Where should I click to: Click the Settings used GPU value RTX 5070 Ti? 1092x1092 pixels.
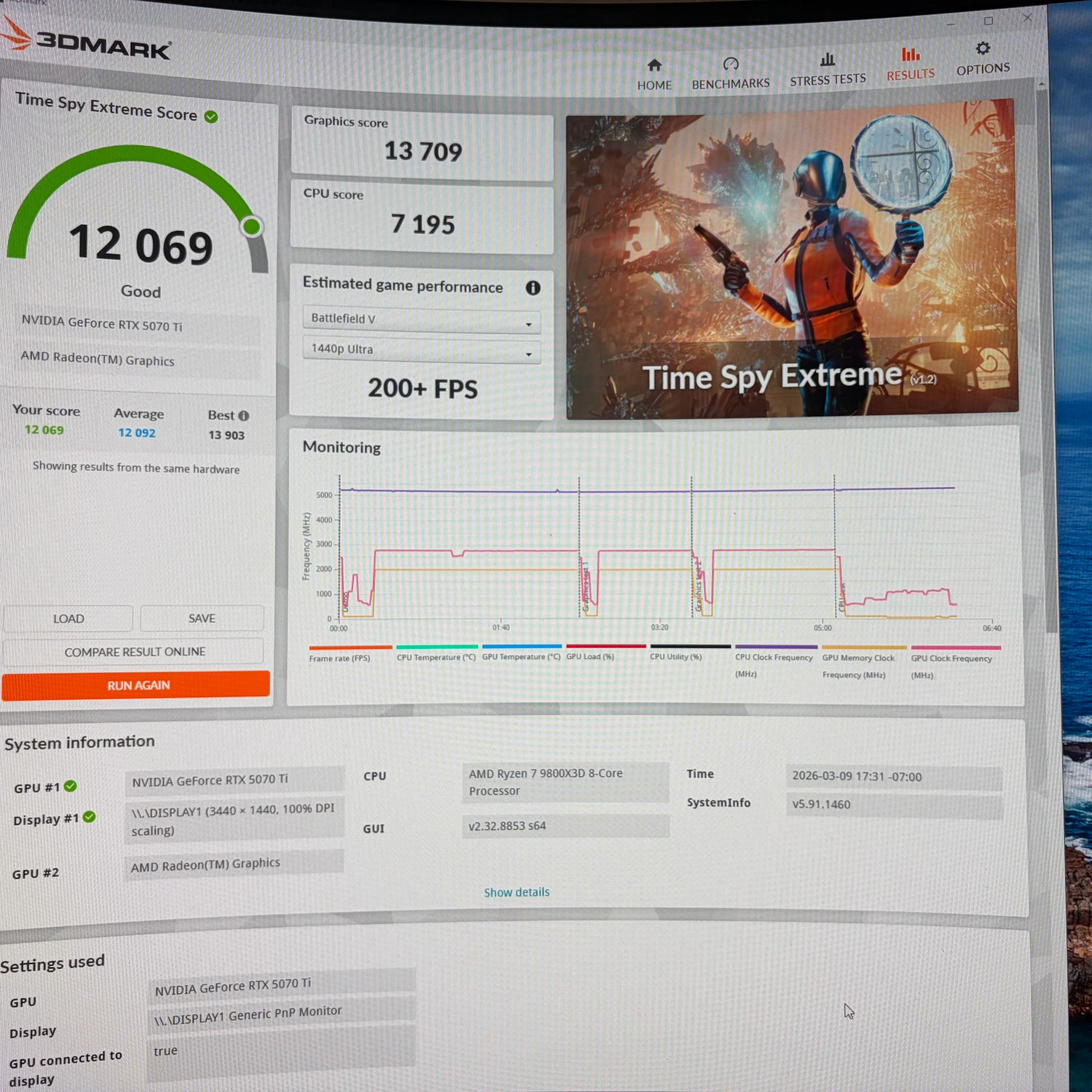(282, 985)
